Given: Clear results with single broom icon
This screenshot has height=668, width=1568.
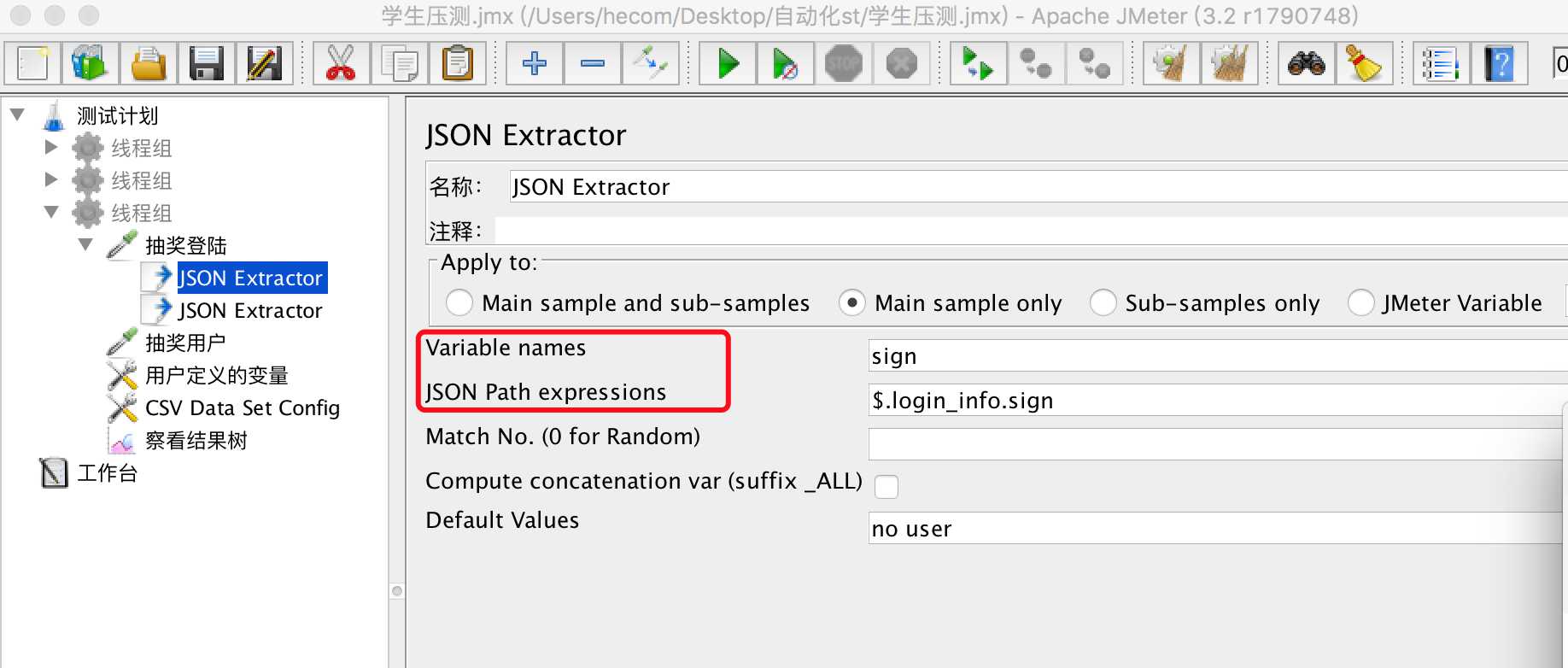Looking at the screenshot, I should click(1172, 63).
